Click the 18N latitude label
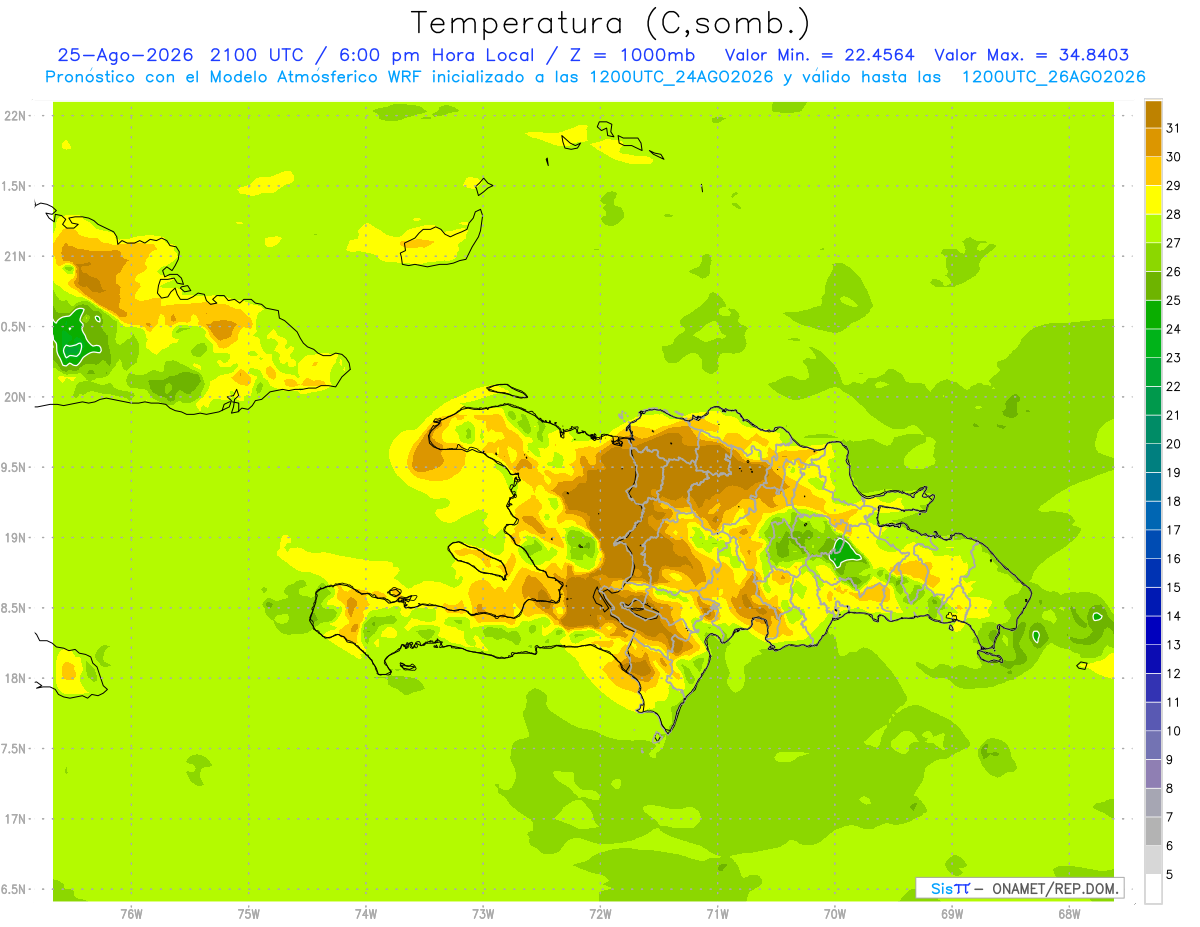The image size is (1200, 927). click(x=15, y=679)
